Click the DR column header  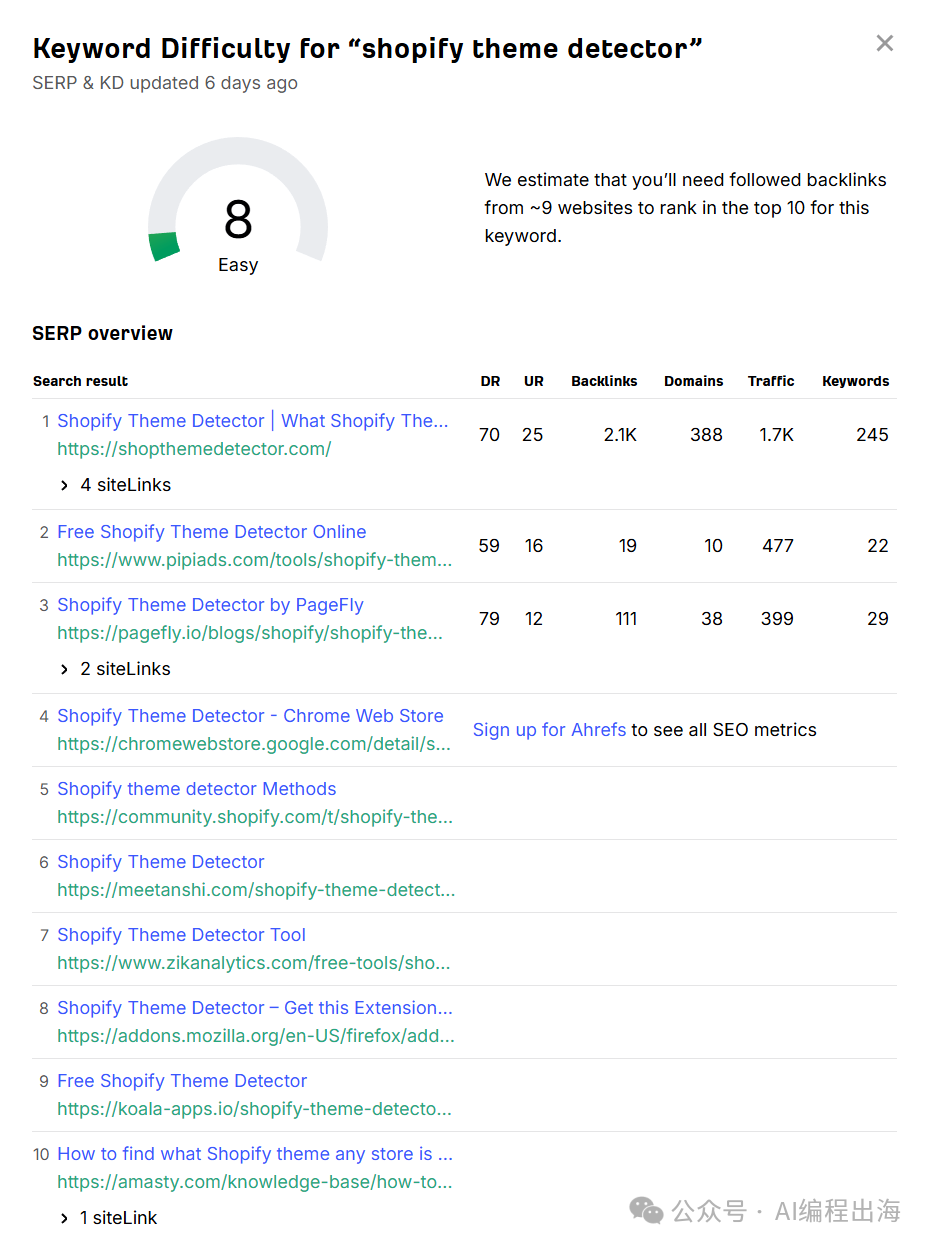pyautogui.click(x=489, y=381)
